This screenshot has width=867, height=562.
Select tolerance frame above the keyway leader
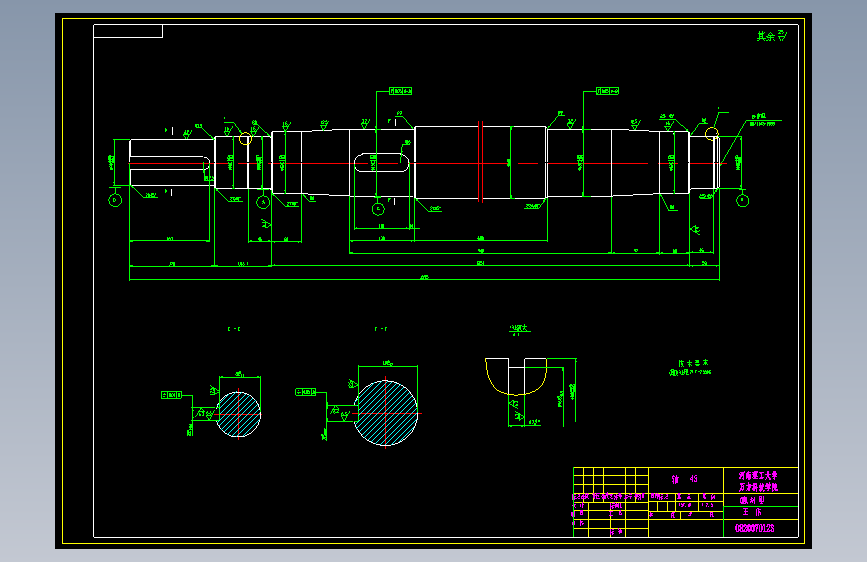point(400,91)
